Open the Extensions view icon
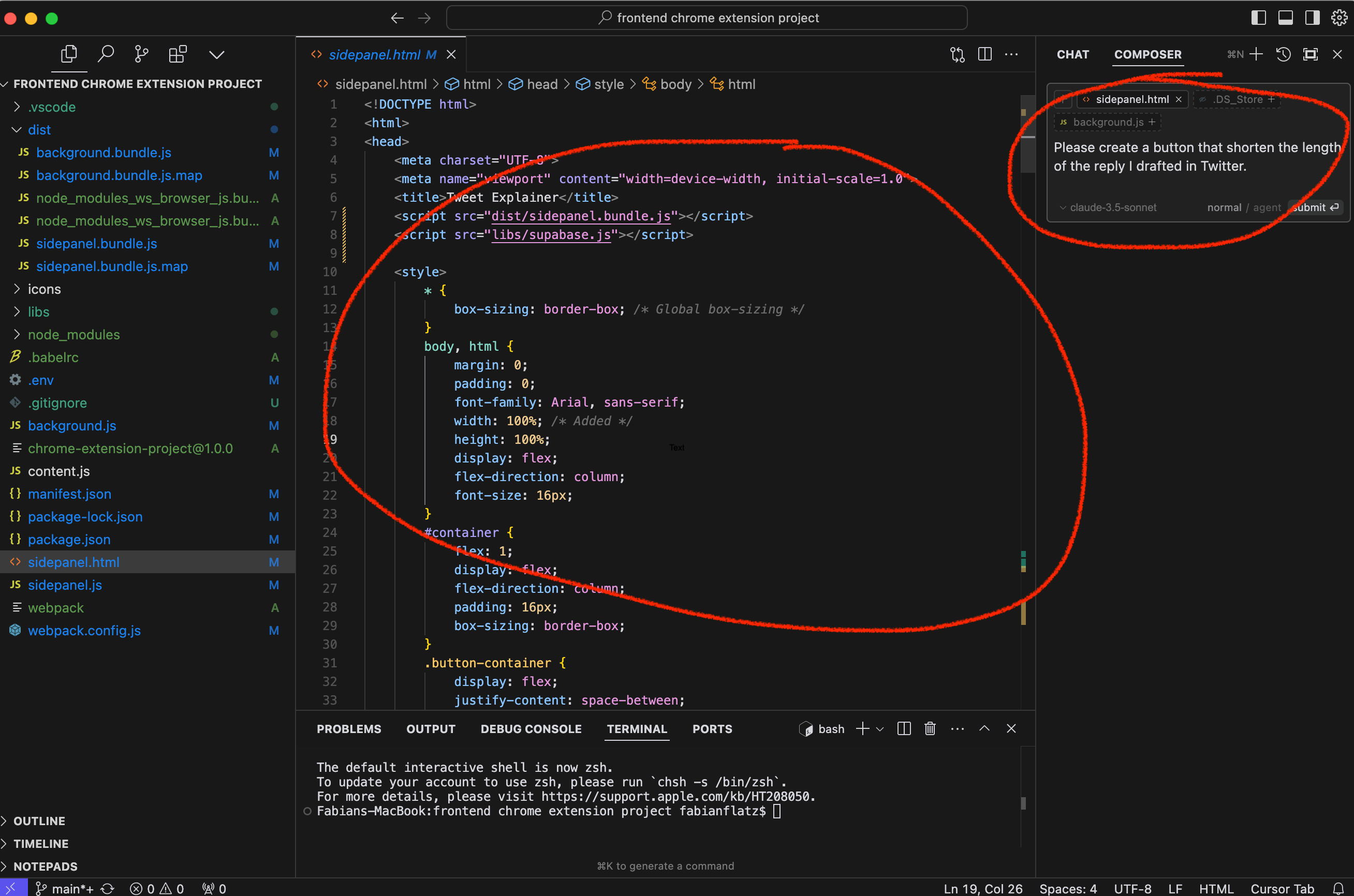This screenshot has width=1354, height=896. coord(178,54)
